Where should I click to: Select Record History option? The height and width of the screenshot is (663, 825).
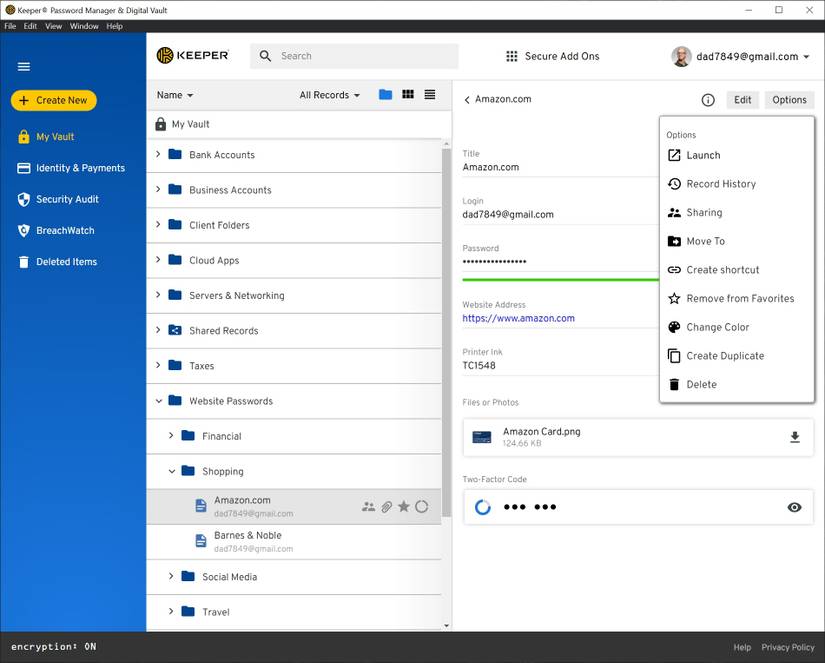(737, 184)
